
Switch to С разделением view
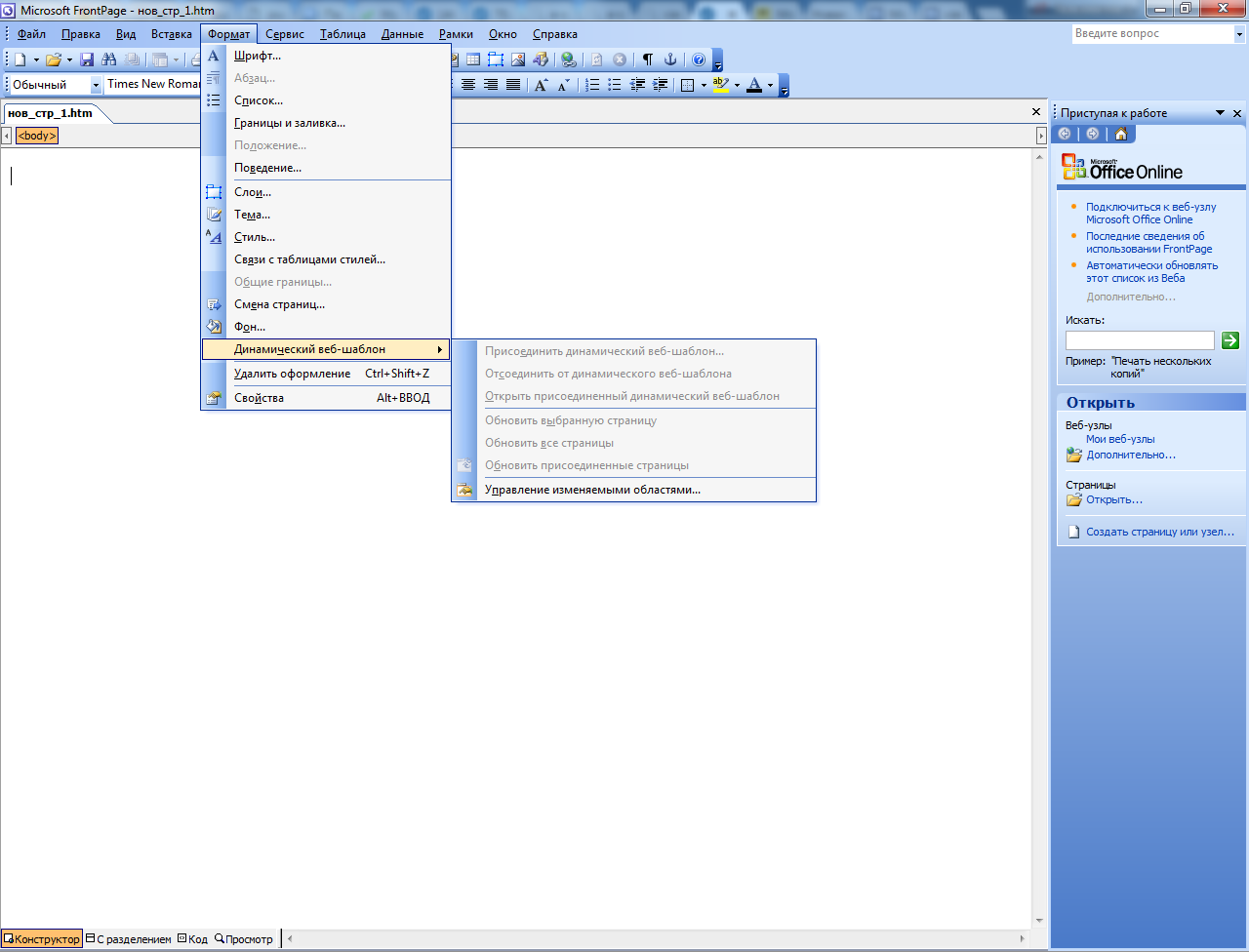coord(128,938)
